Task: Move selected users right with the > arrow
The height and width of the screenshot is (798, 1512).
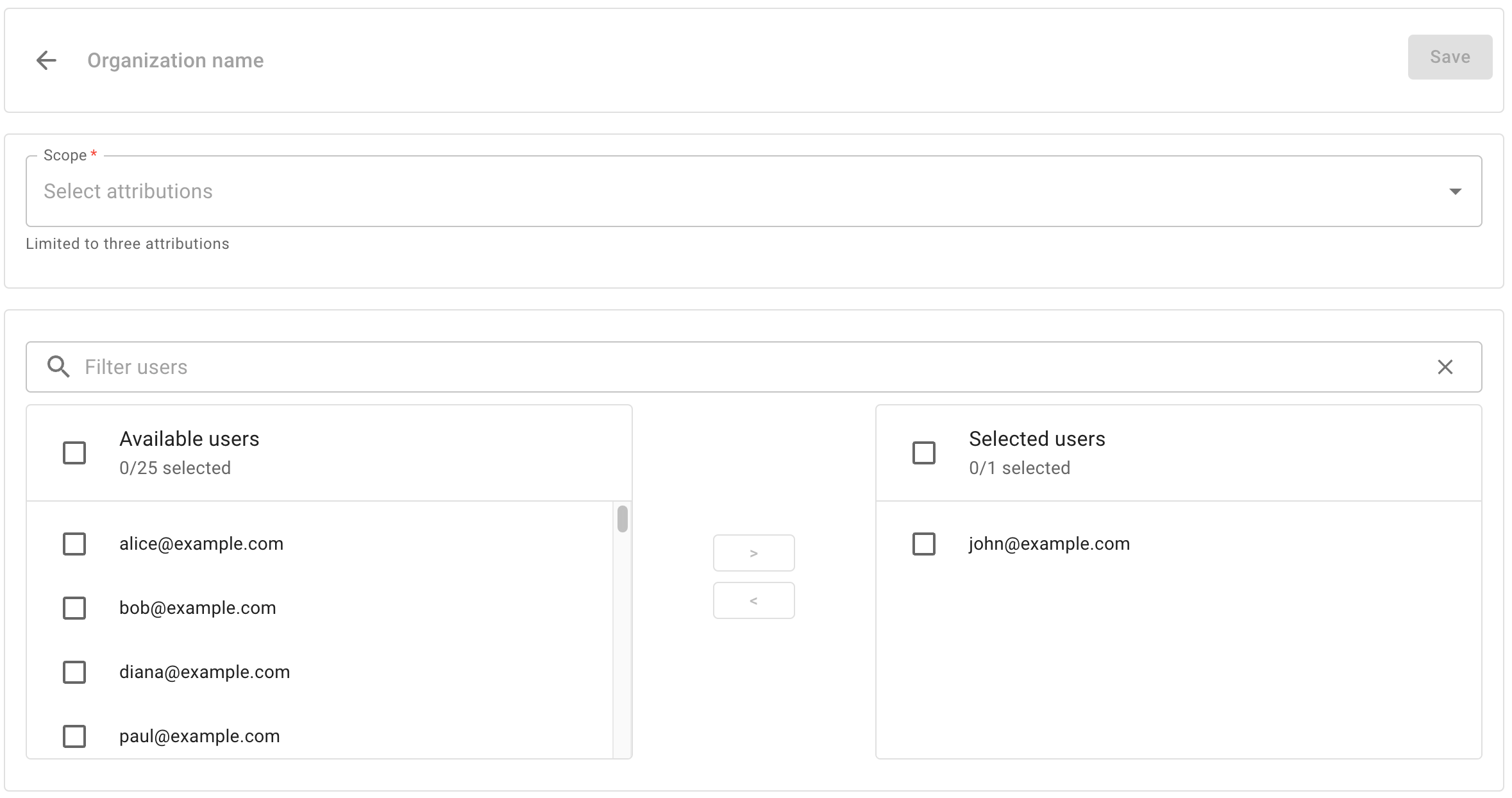Action: [753, 552]
